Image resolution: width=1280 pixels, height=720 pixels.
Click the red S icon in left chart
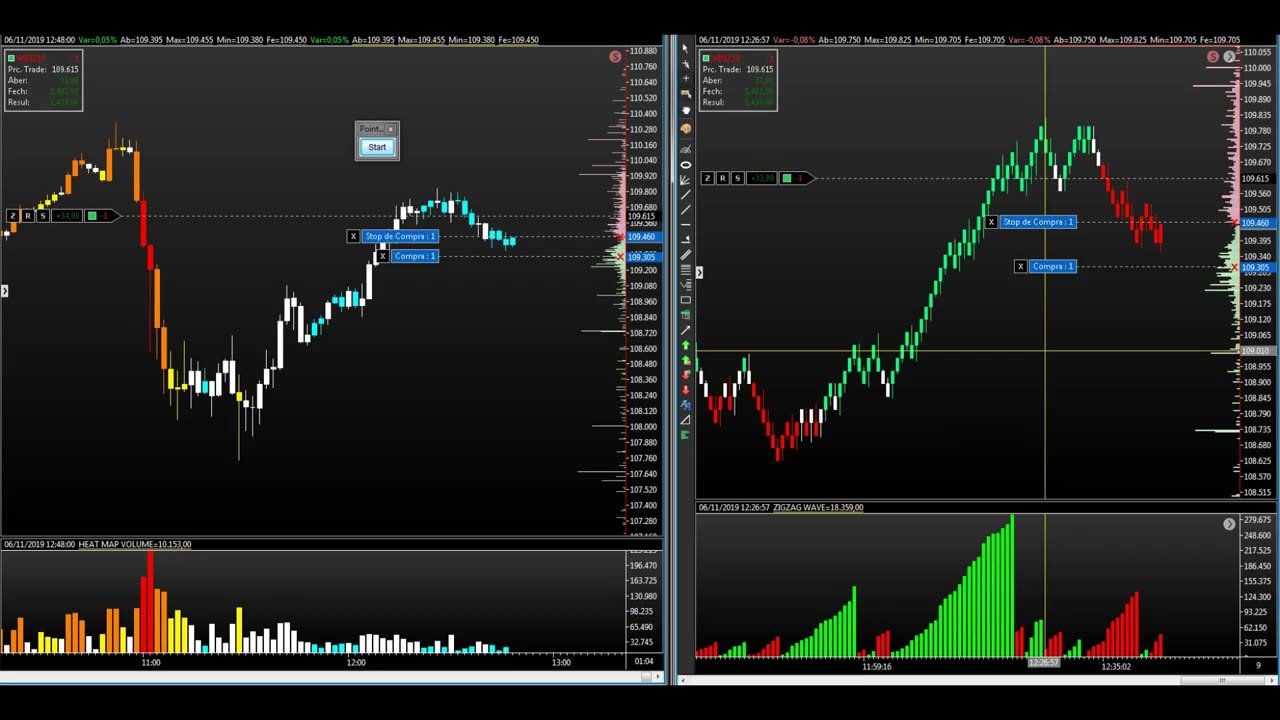pyautogui.click(x=615, y=57)
